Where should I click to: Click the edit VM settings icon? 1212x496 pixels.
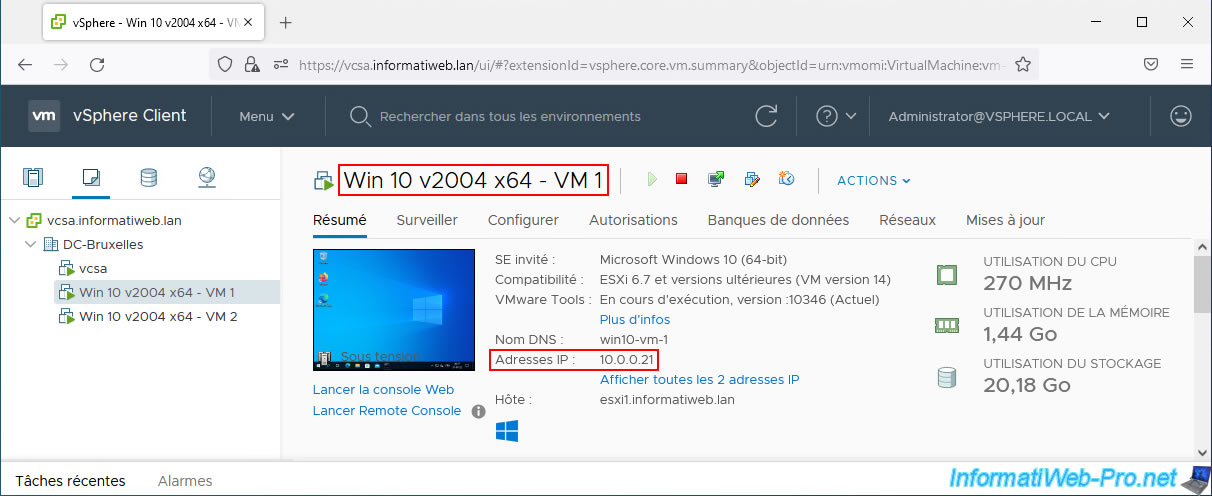[752, 180]
